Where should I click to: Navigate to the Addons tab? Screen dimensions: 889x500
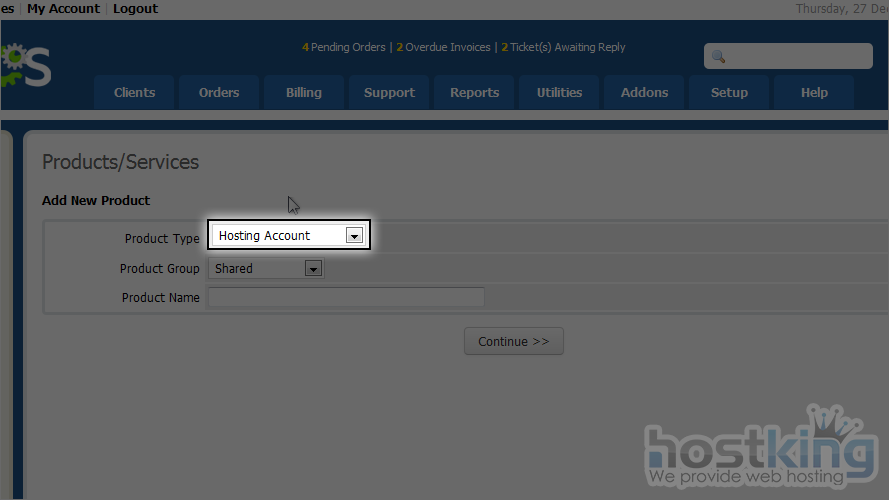[x=644, y=92]
